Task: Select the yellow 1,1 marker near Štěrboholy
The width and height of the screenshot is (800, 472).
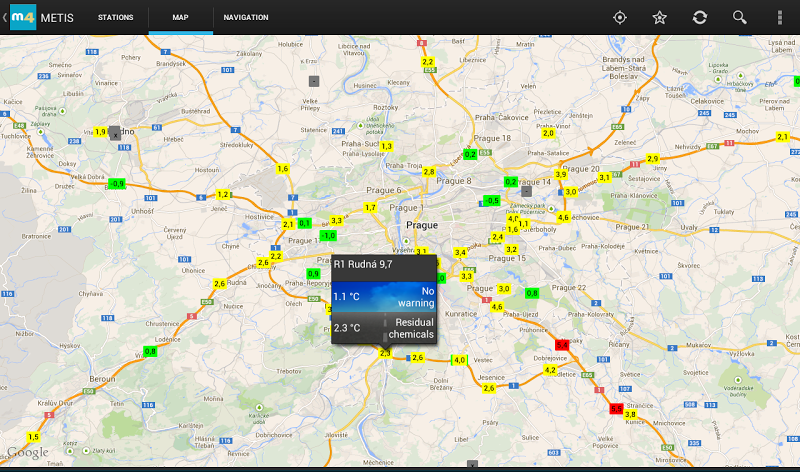Action: coord(523,224)
